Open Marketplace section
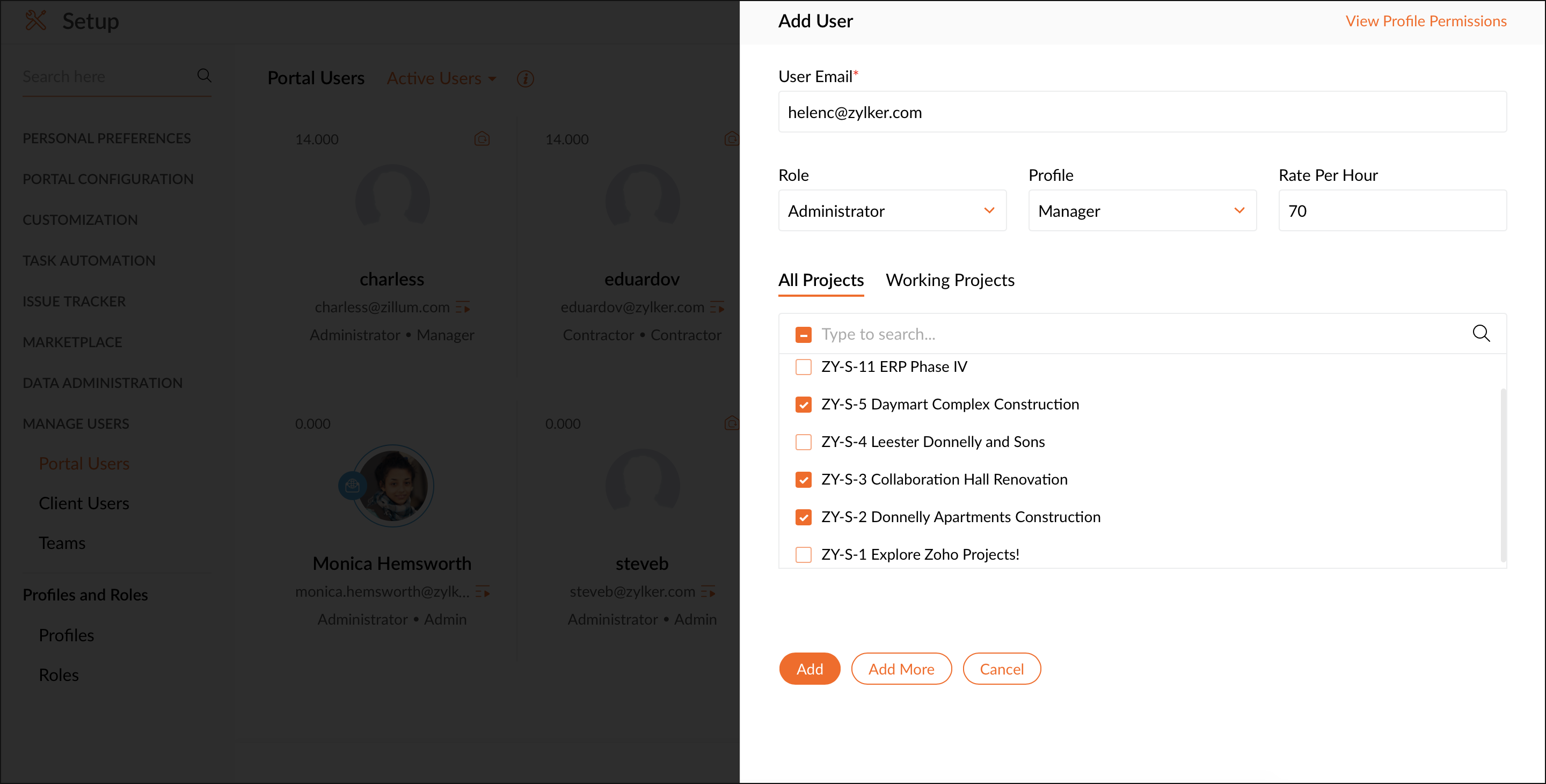This screenshot has width=1546, height=784. [72, 342]
